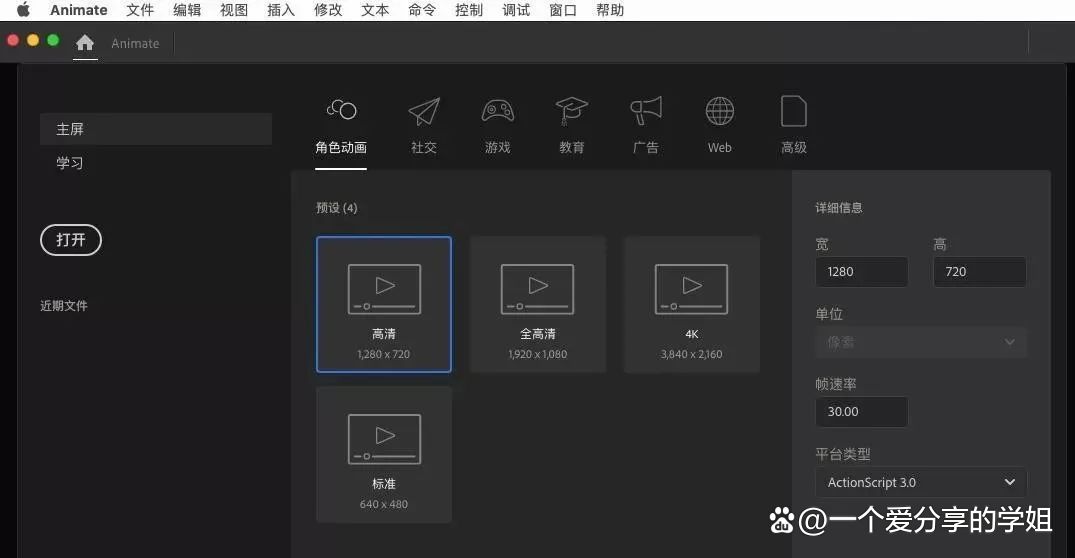This screenshot has height=558, width=1075.
Task: Choose the 高清 1,280 x 720 preset
Action: pos(384,304)
